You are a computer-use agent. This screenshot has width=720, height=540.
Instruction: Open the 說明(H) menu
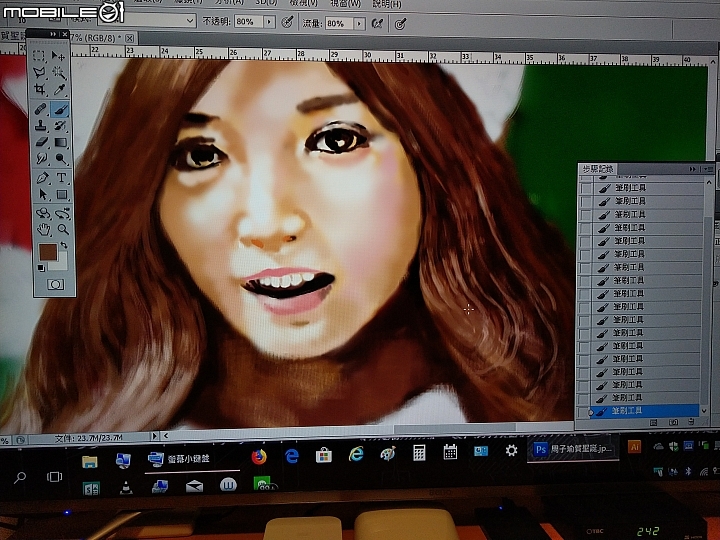(x=387, y=4)
